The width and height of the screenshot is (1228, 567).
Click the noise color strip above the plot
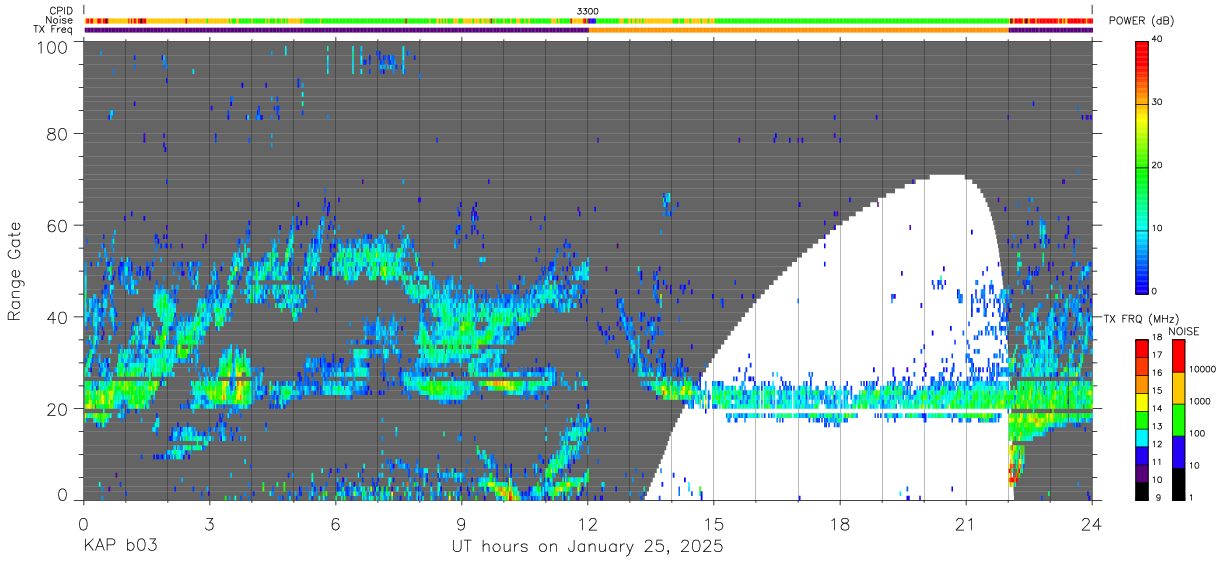pos(588,20)
